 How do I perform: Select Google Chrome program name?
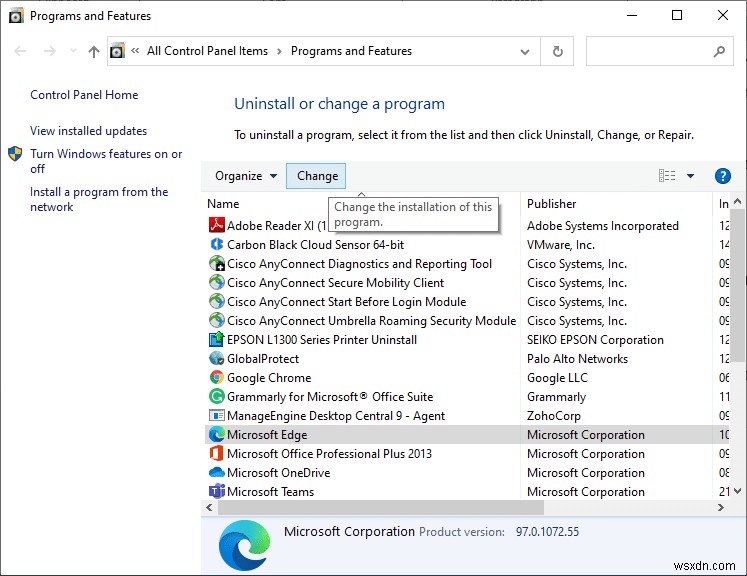269,378
